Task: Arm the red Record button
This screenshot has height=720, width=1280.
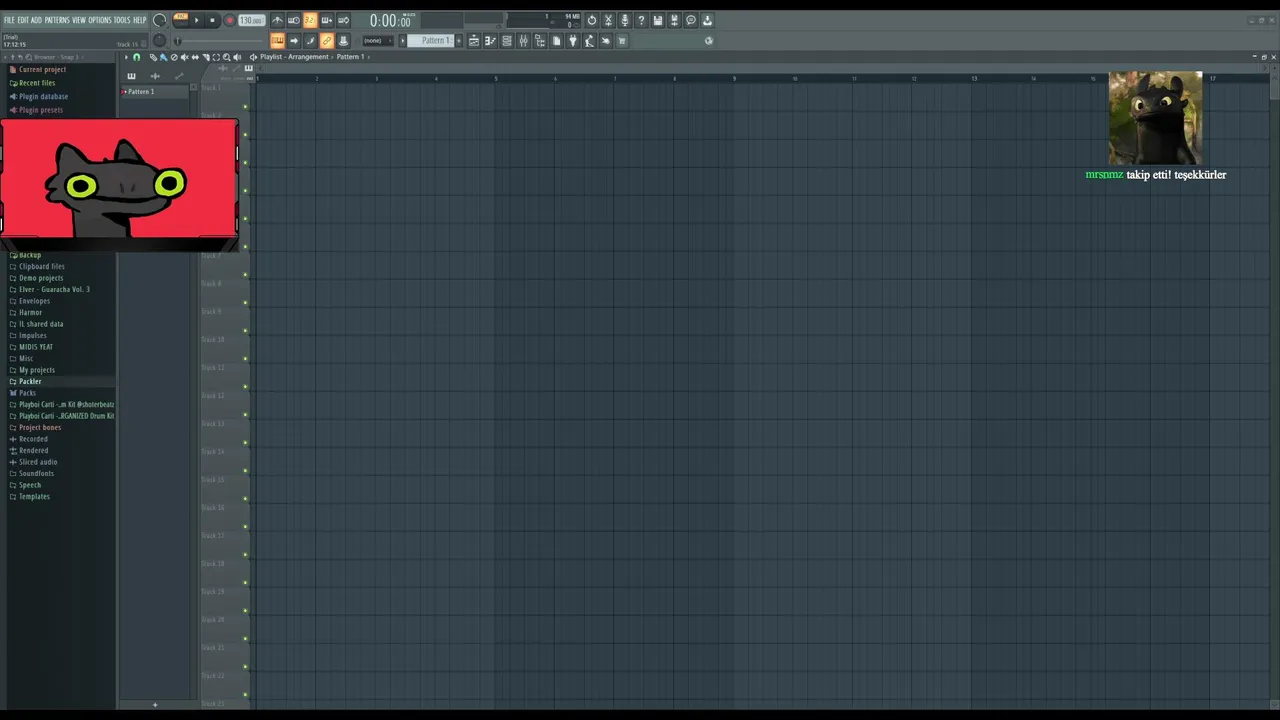Action: 230,20
